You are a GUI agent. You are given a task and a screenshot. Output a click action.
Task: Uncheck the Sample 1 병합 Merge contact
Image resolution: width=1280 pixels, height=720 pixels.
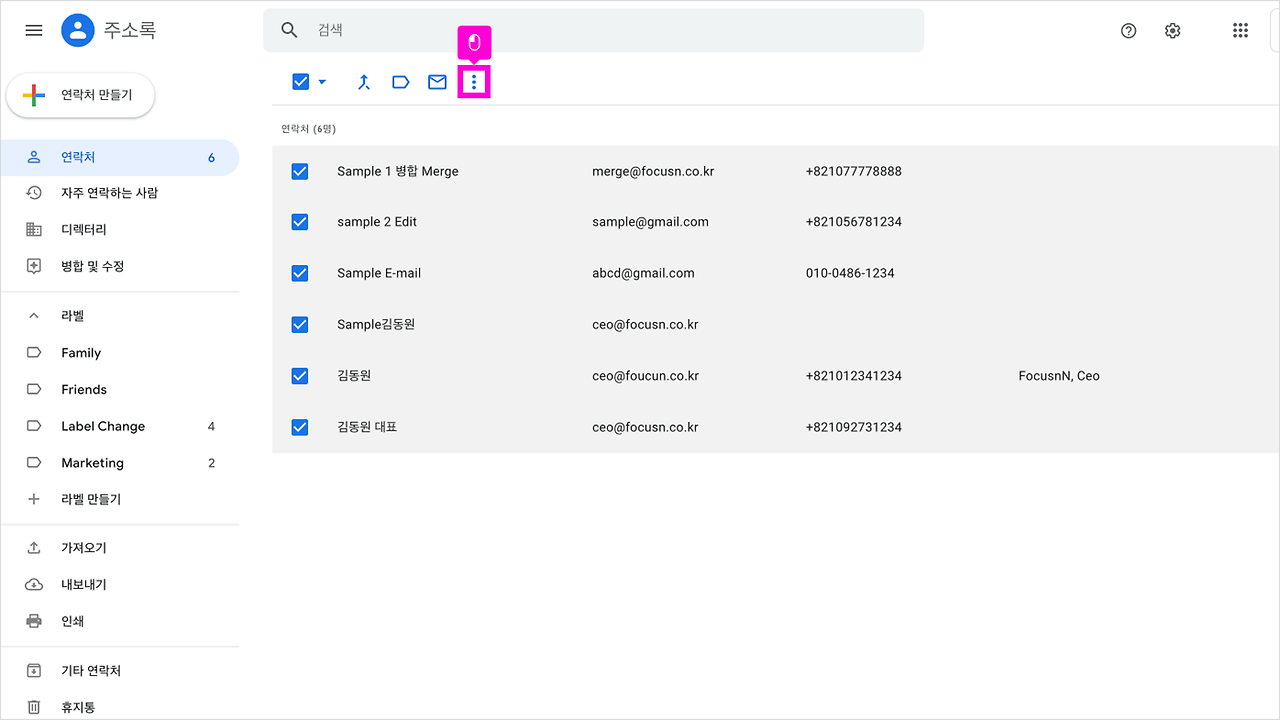(300, 171)
